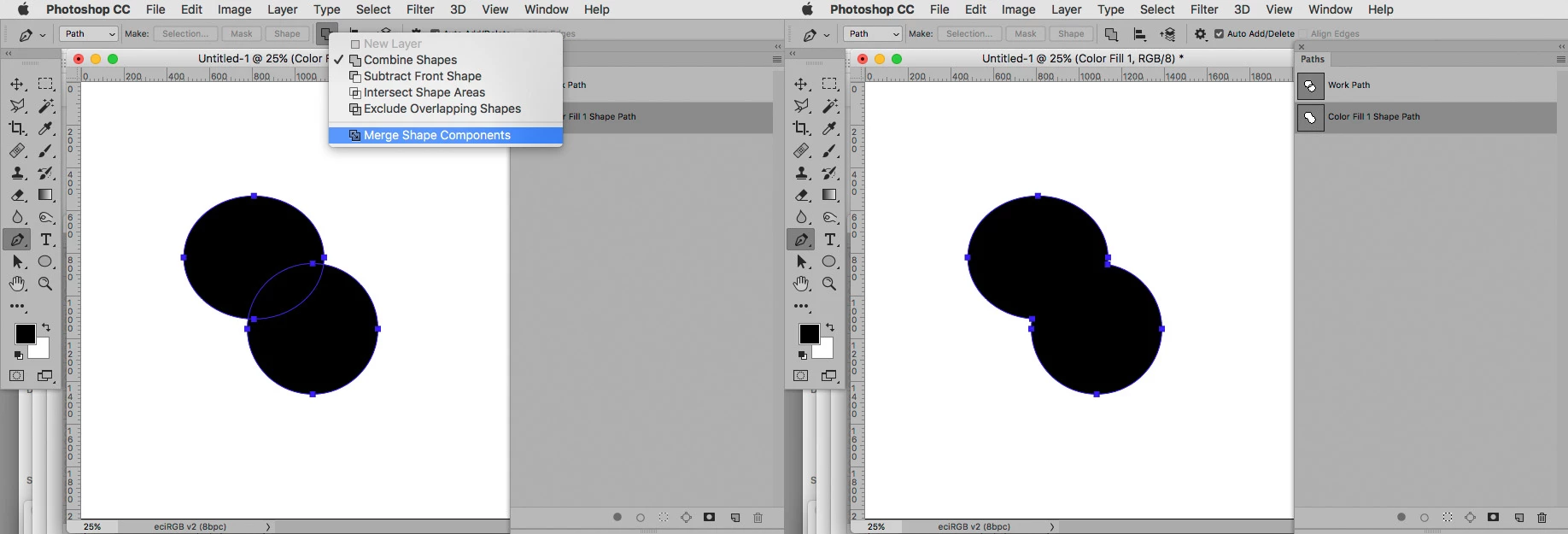Reset default colors in right window toolbox
Image resolution: width=1568 pixels, height=534 pixels.
(803, 355)
